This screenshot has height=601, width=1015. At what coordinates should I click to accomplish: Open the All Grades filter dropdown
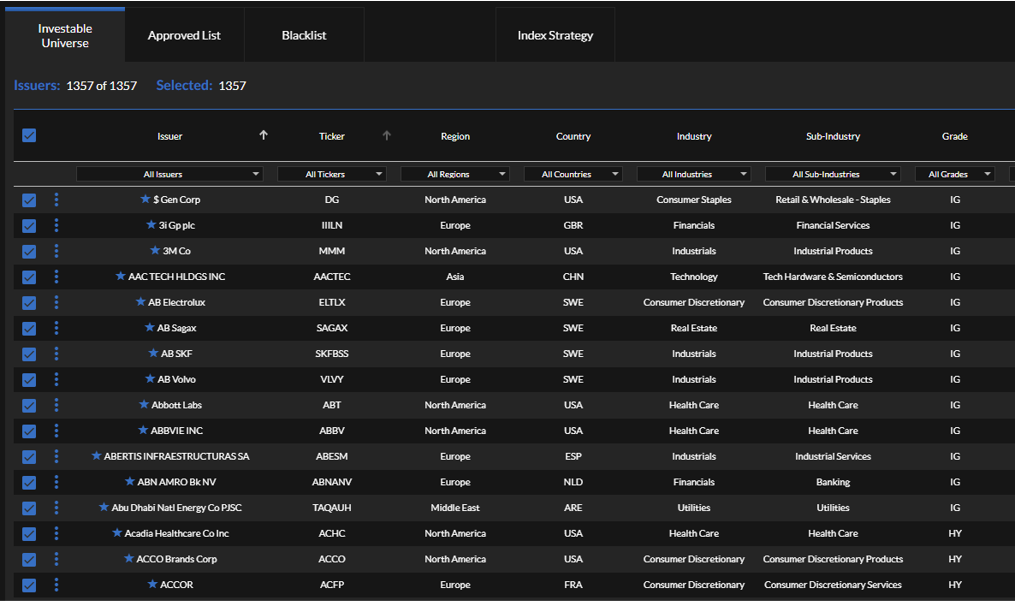954,174
